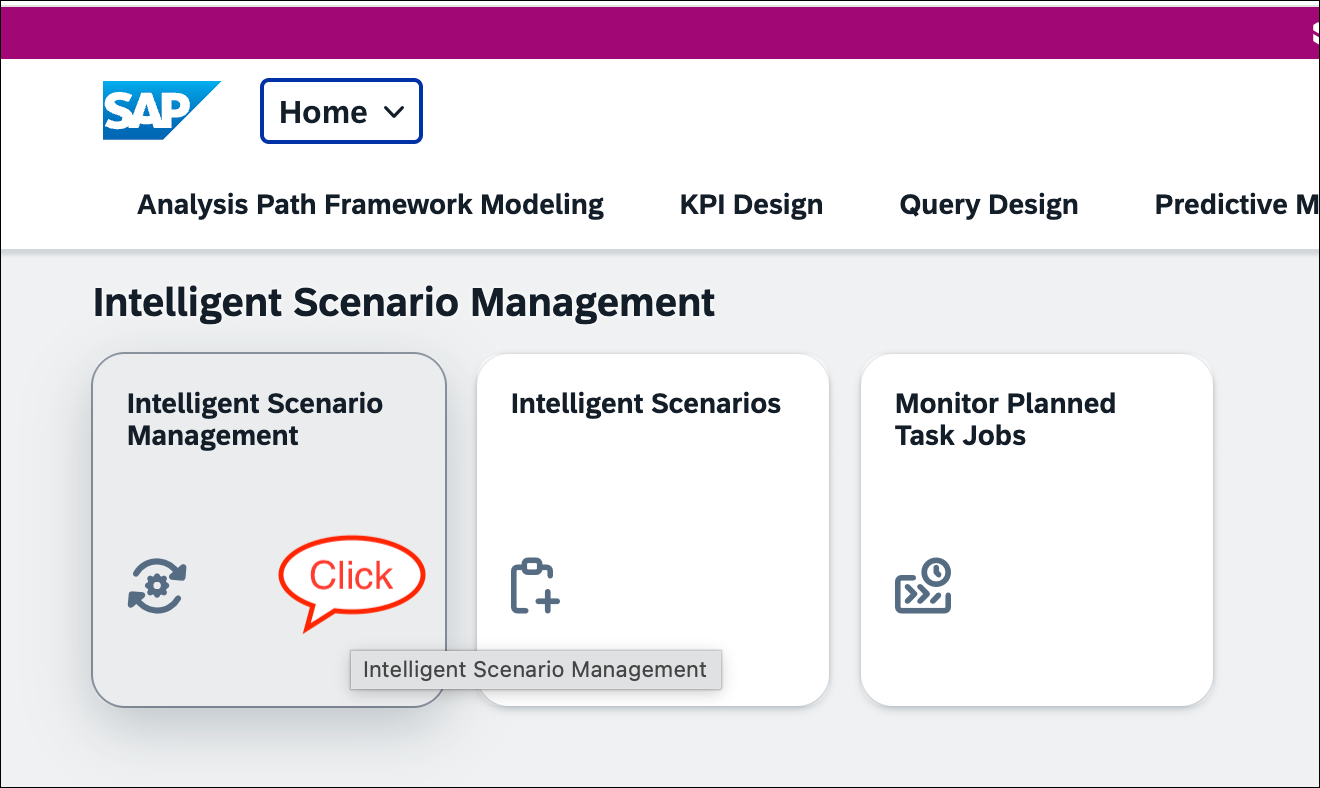Screen dimensions: 1320x788
Task: Click the gear with arrows sync icon
Action: click(x=157, y=586)
